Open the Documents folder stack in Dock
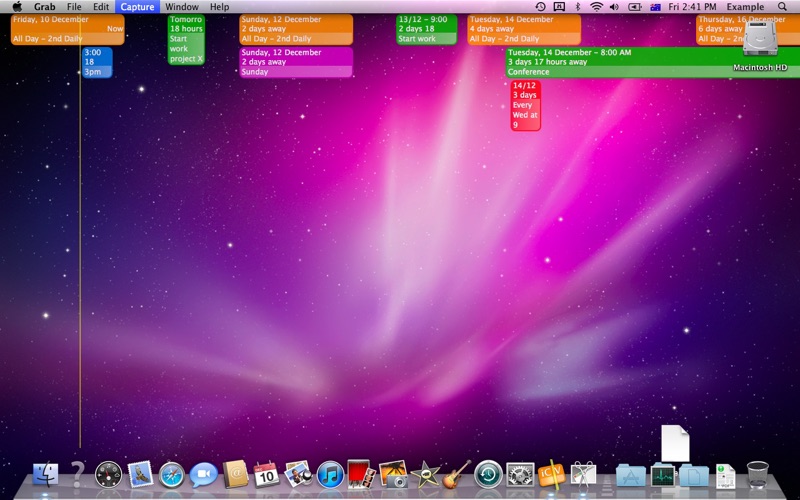The image size is (800, 500). click(694, 475)
